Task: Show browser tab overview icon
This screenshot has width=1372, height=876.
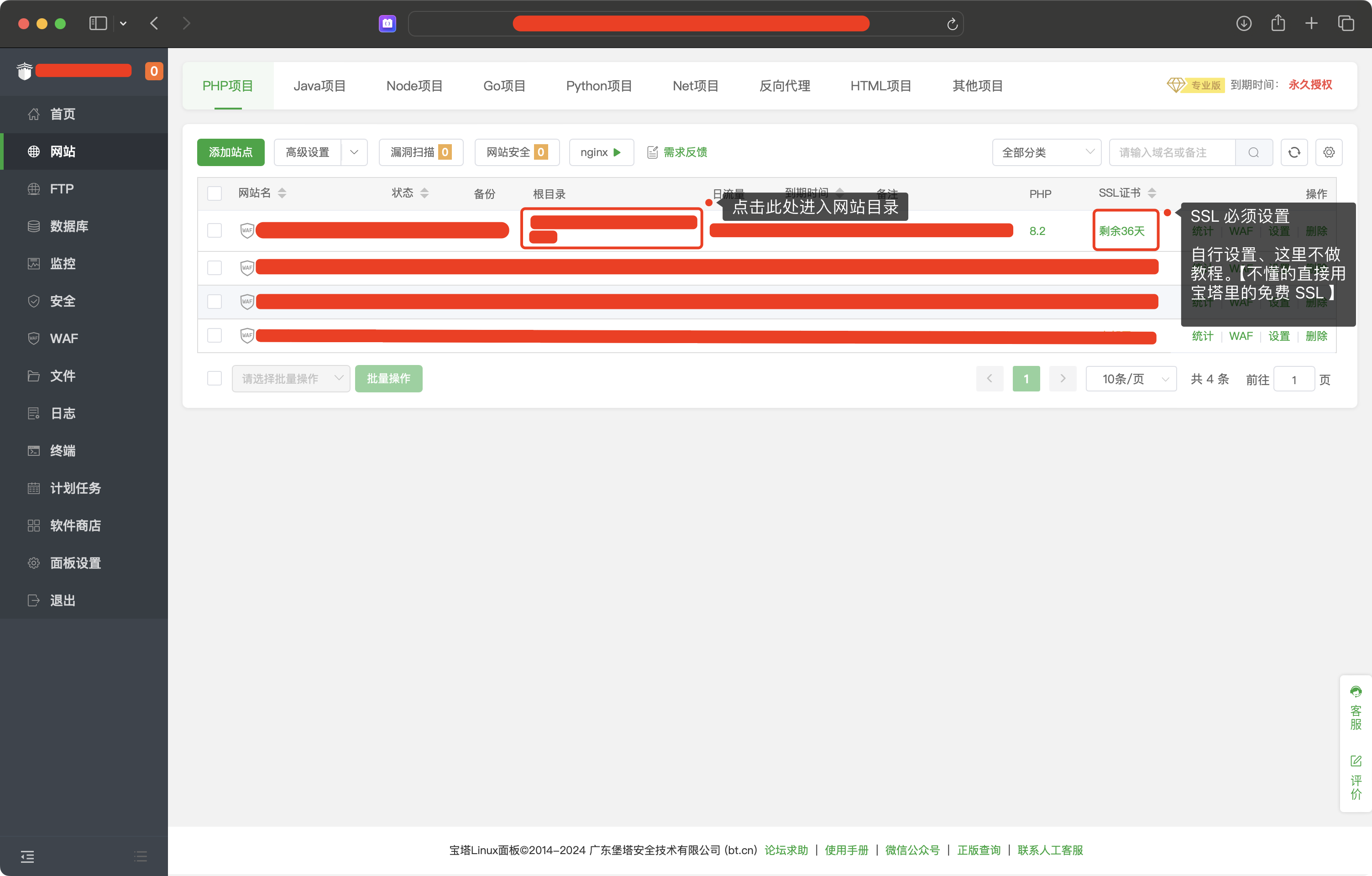Action: pos(1346,23)
